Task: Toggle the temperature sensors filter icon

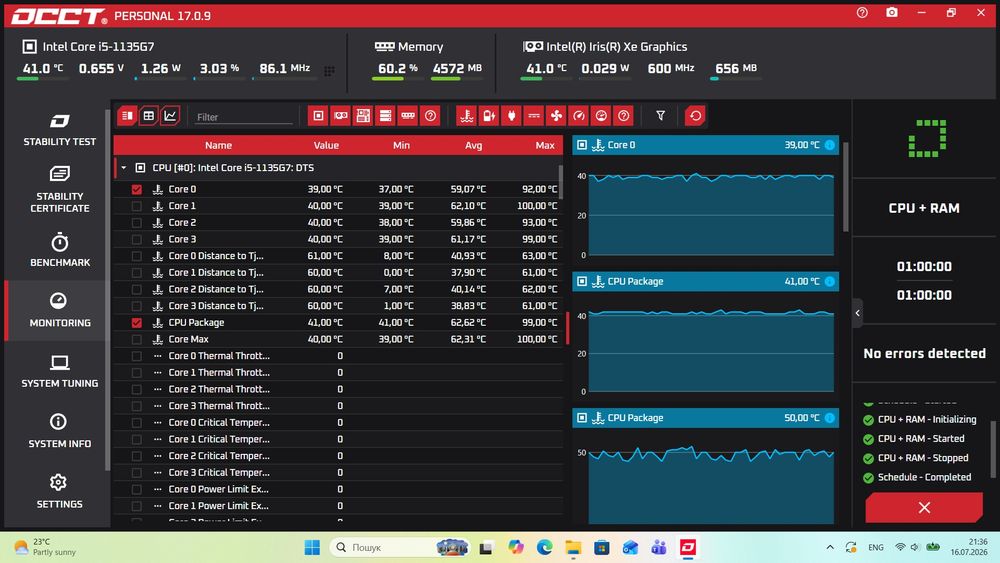Action: tap(467, 116)
